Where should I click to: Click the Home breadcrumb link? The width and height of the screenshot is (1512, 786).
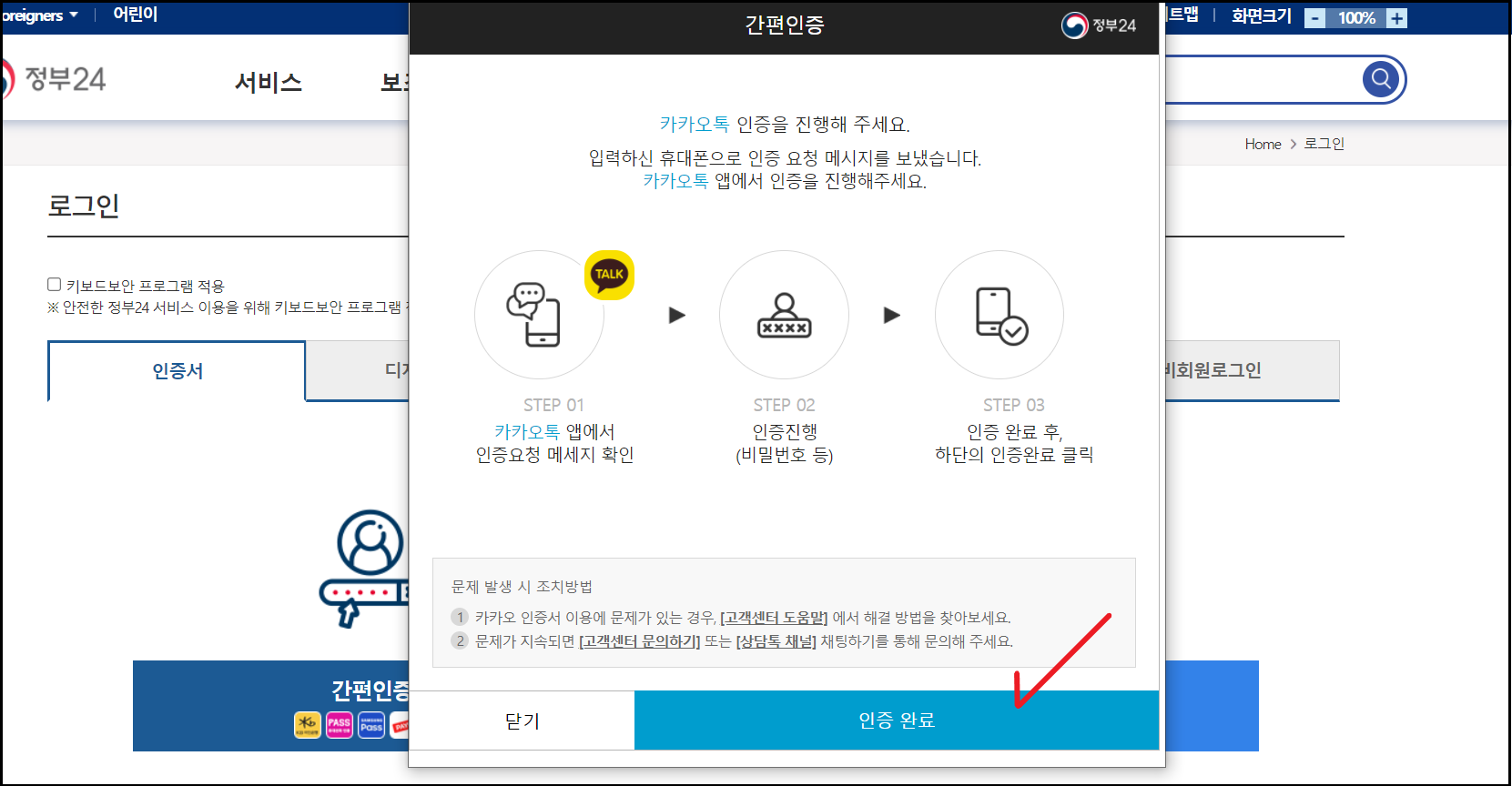pos(1263,144)
